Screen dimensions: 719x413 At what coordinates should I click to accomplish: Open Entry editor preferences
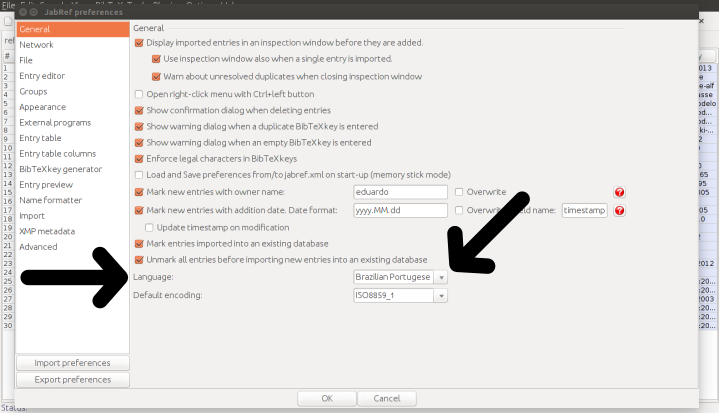point(73,76)
